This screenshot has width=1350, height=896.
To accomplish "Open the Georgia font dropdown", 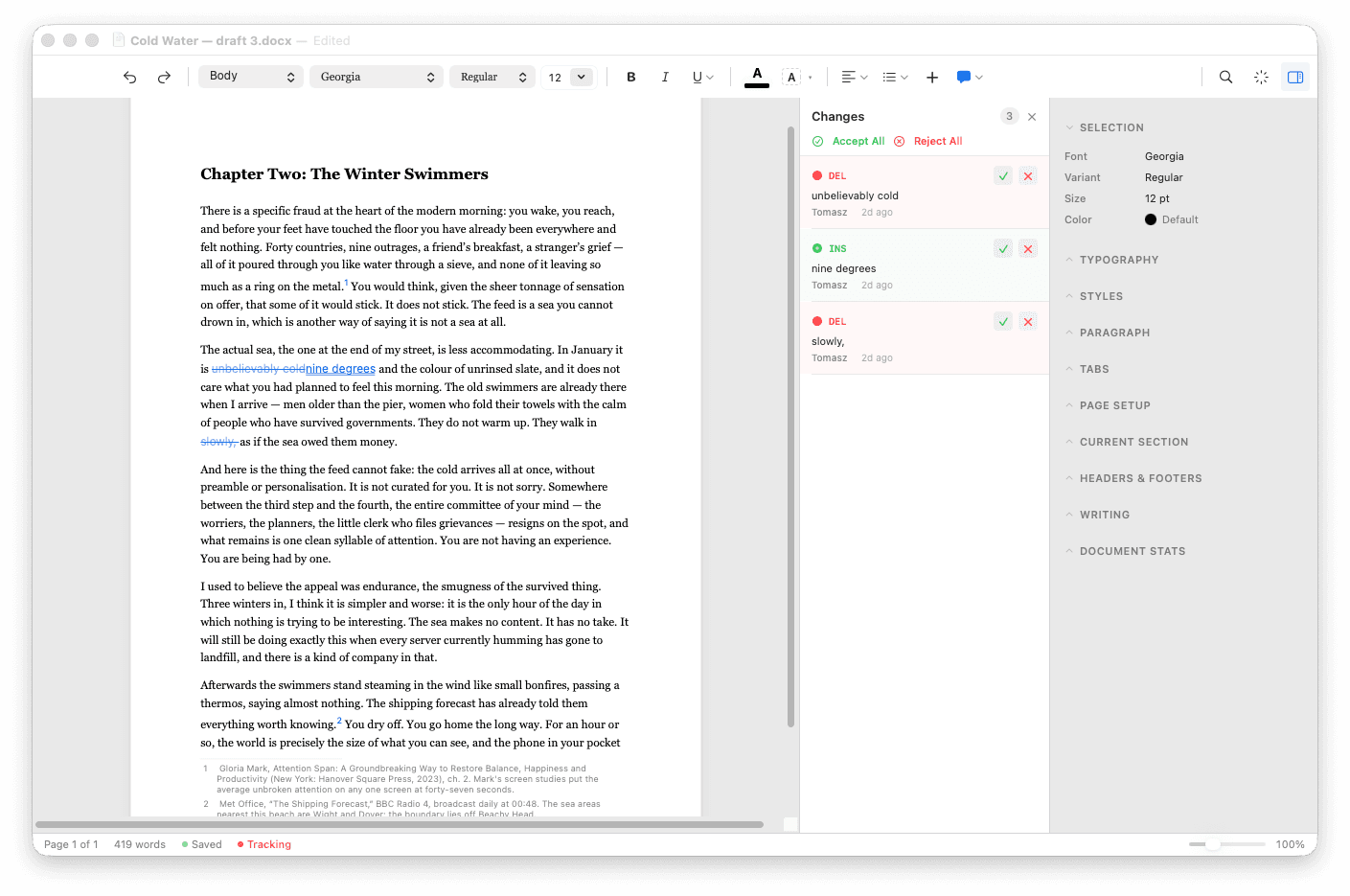I will point(377,77).
